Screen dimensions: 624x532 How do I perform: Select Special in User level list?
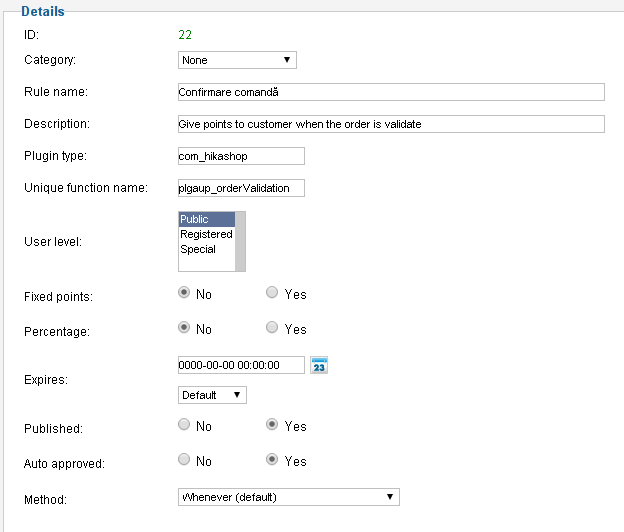pos(198,249)
